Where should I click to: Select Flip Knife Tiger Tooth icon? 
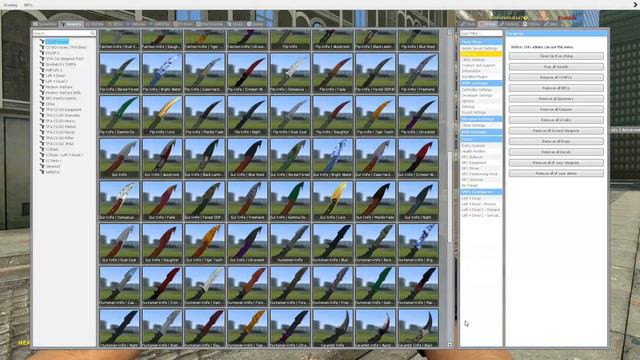(x=376, y=116)
